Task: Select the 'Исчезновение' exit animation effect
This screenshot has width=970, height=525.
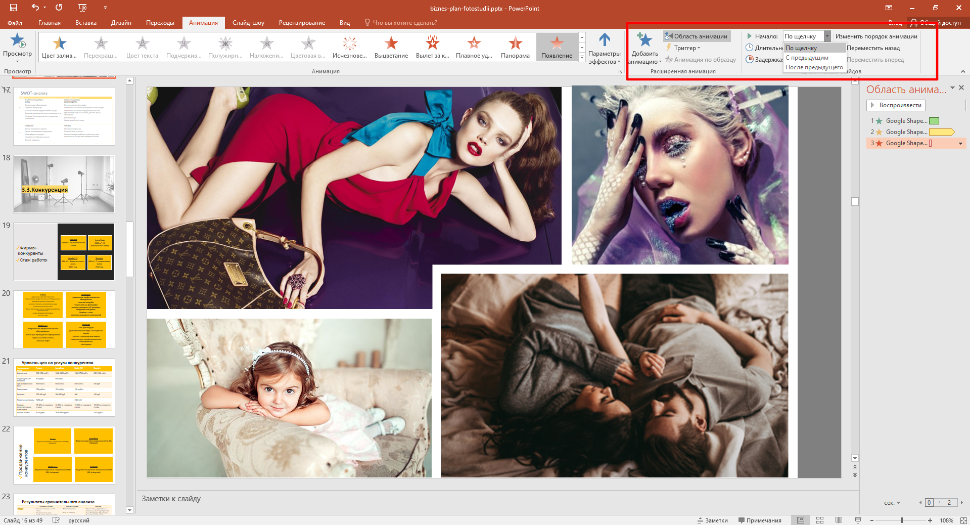Action: pyautogui.click(x=350, y=46)
